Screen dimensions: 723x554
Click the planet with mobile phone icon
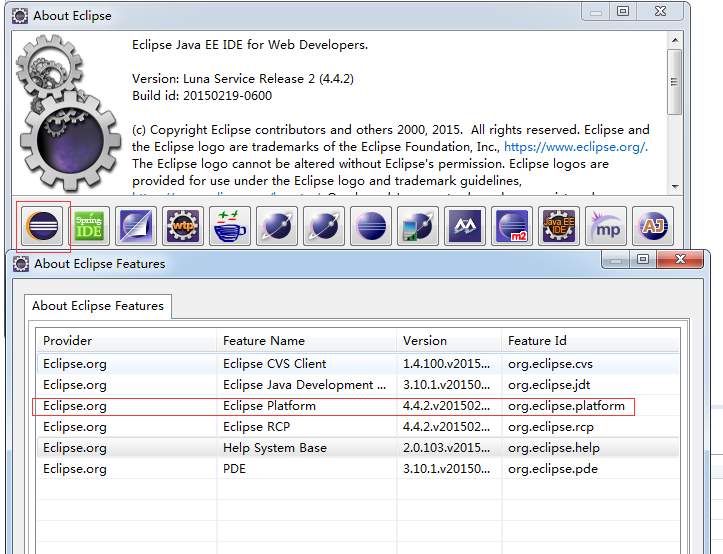pyautogui.click(x=418, y=226)
